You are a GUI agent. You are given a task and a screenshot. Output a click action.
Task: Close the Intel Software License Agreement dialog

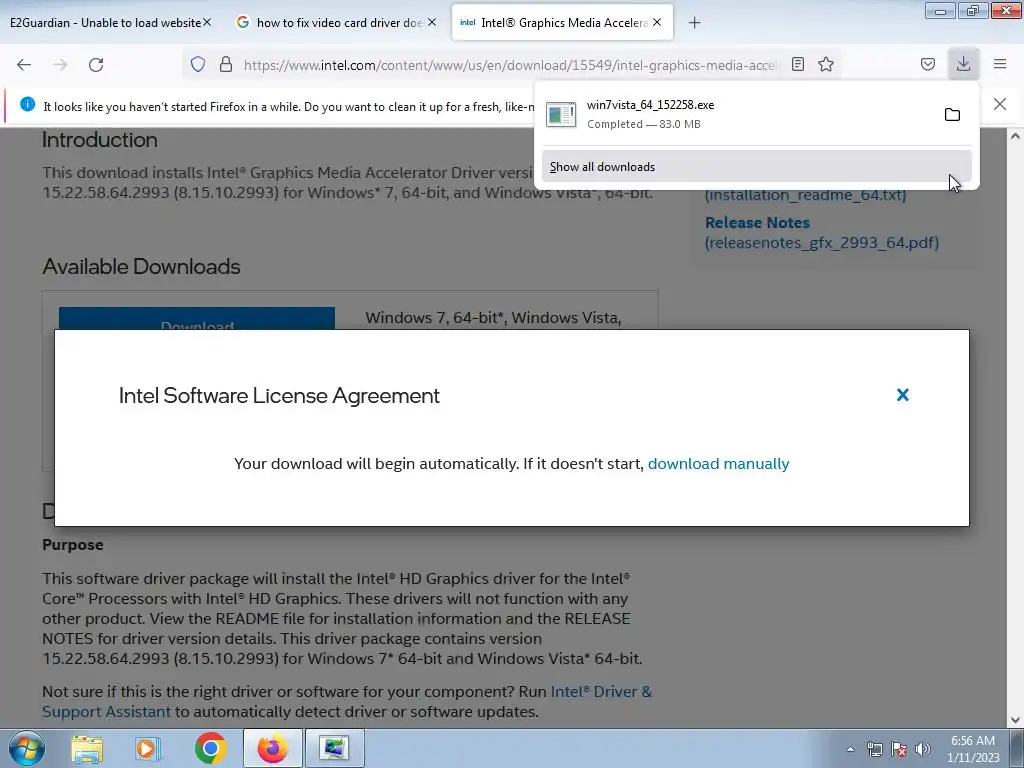coord(903,395)
